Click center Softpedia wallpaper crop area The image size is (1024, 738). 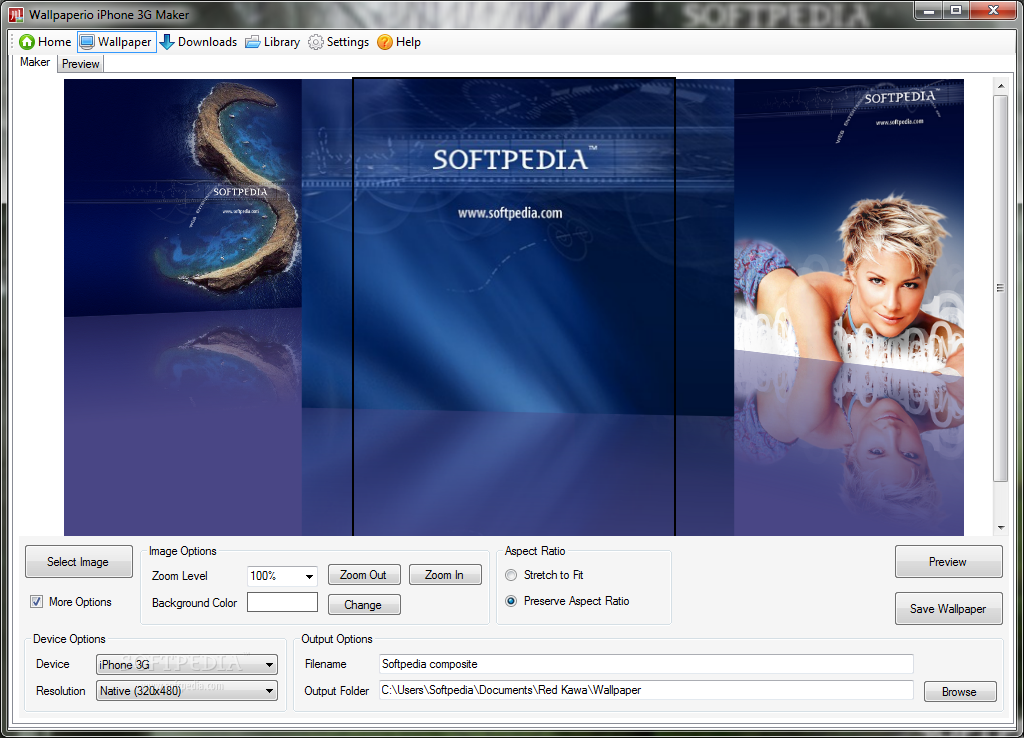click(x=514, y=307)
